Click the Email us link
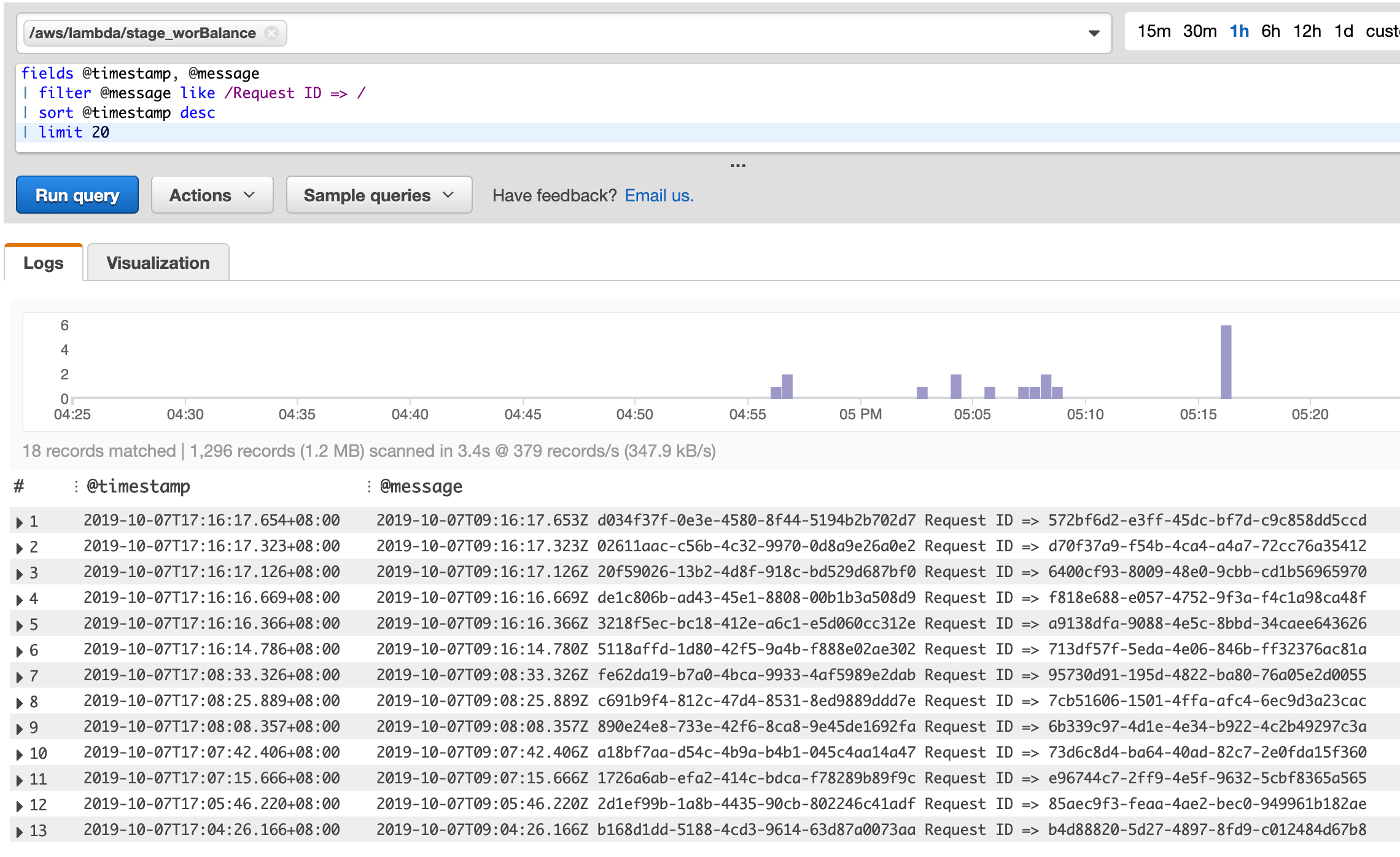The width and height of the screenshot is (1400, 857). point(659,195)
